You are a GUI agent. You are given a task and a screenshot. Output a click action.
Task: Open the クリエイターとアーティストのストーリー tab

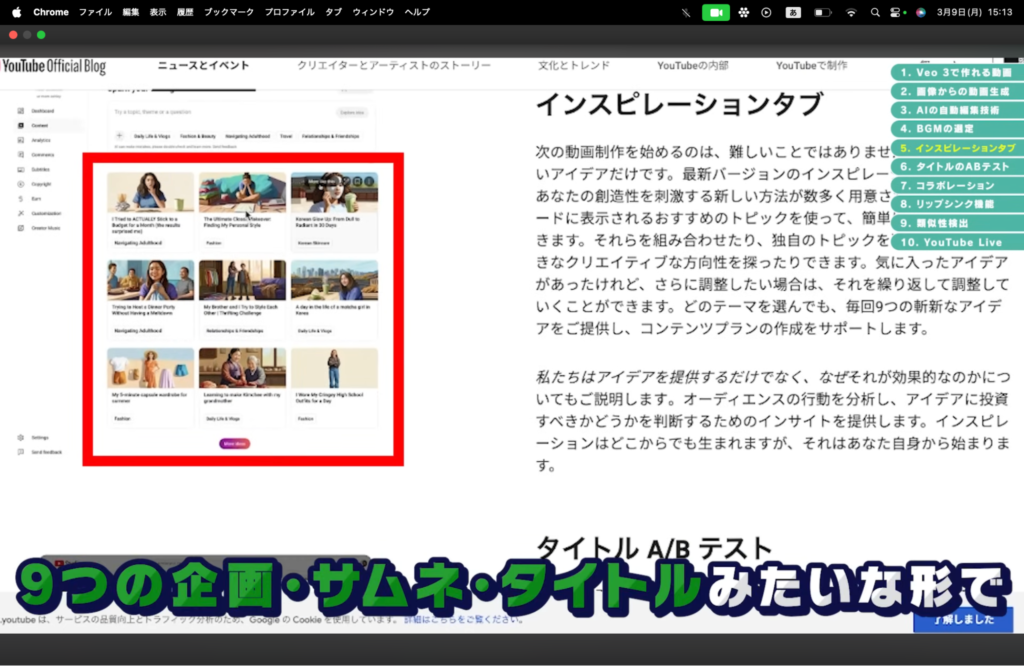[394, 66]
